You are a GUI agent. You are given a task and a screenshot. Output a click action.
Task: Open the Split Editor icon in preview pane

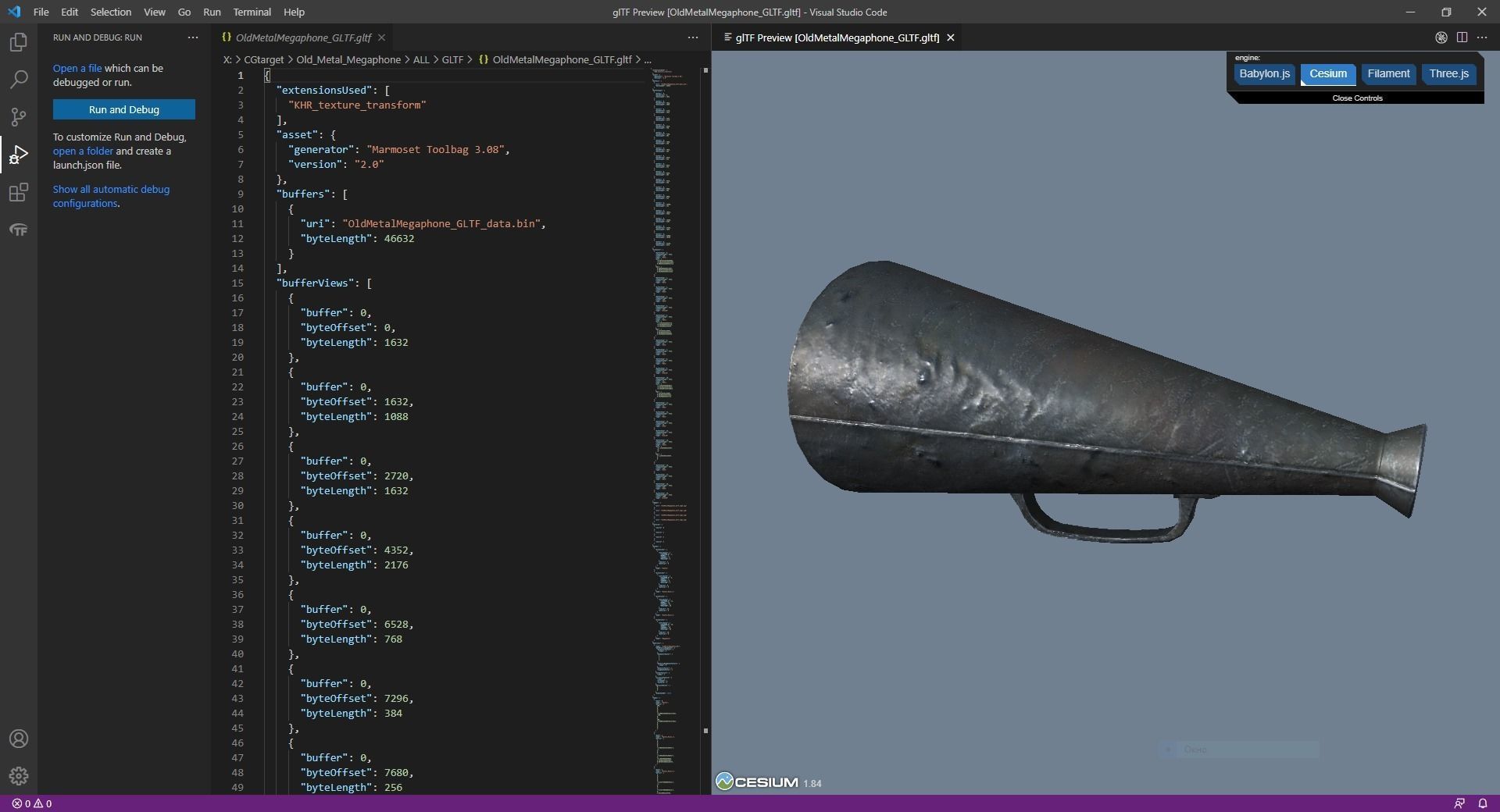pyautogui.click(x=1462, y=37)
